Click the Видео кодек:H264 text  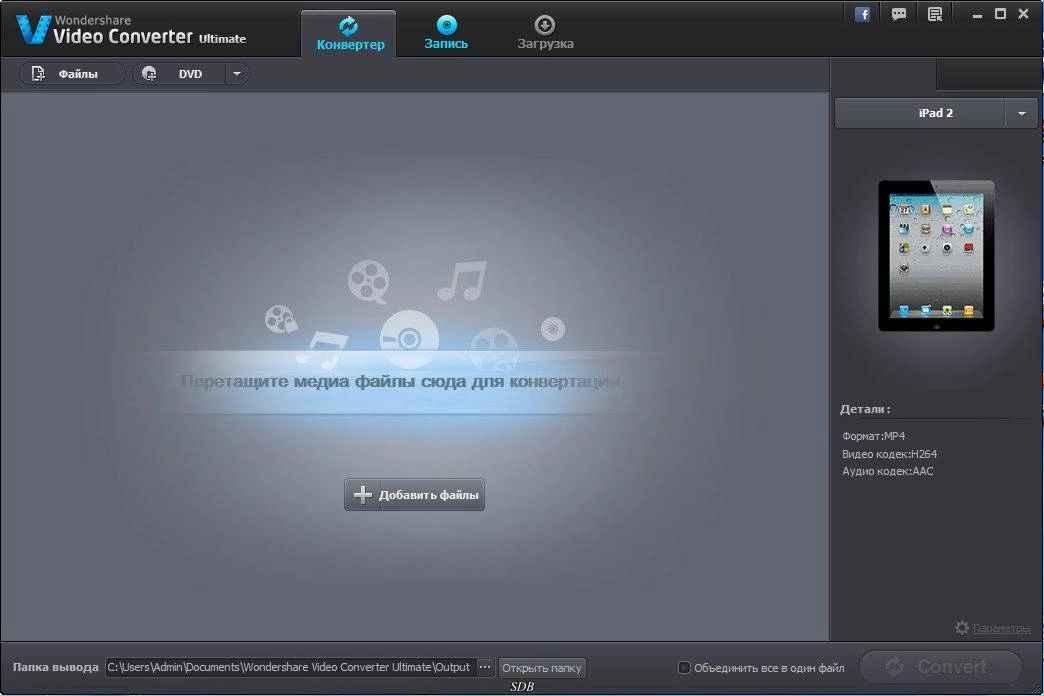(x=890, y=454)
